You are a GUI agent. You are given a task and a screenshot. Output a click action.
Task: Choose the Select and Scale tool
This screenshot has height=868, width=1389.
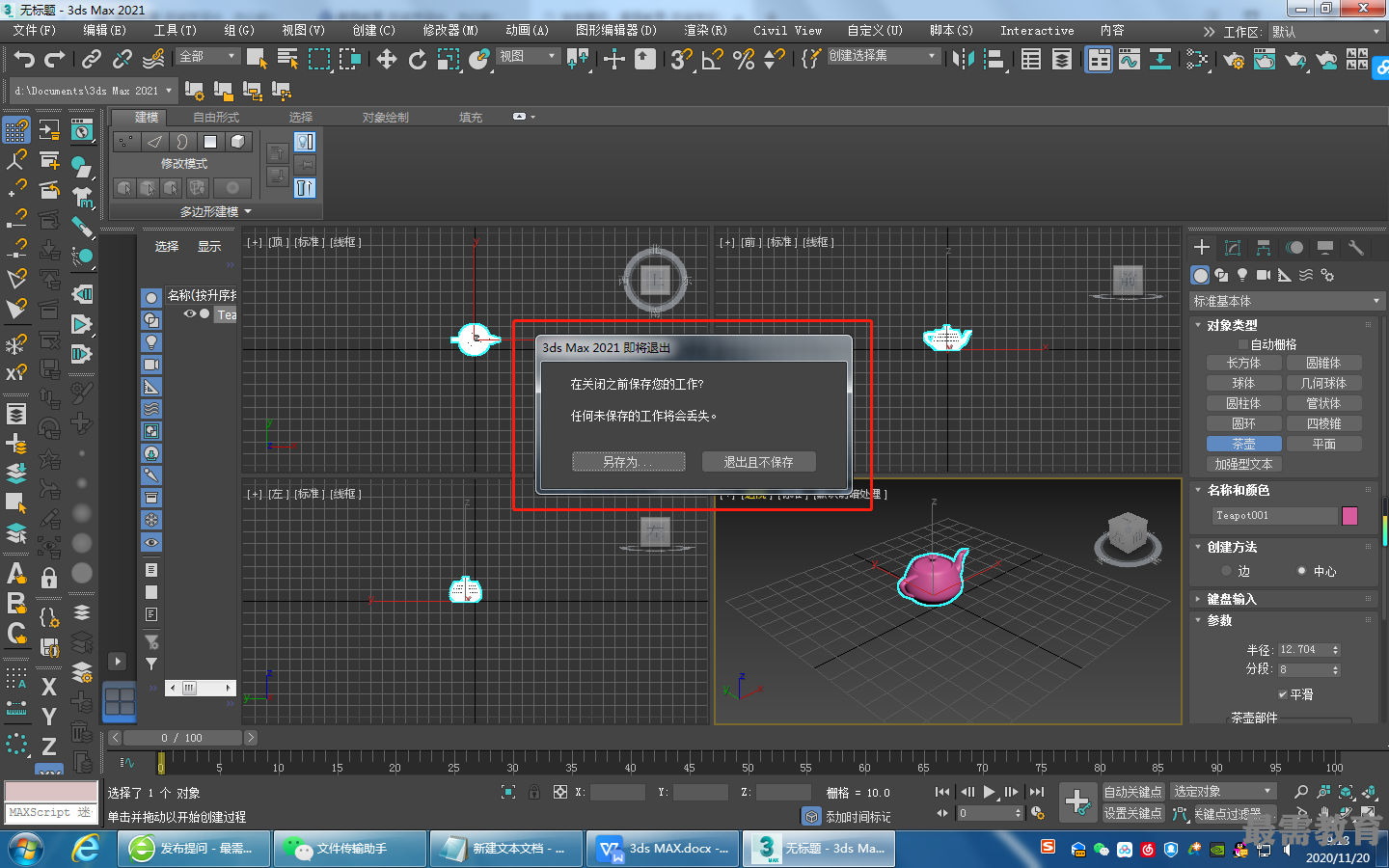pos(449,59)
